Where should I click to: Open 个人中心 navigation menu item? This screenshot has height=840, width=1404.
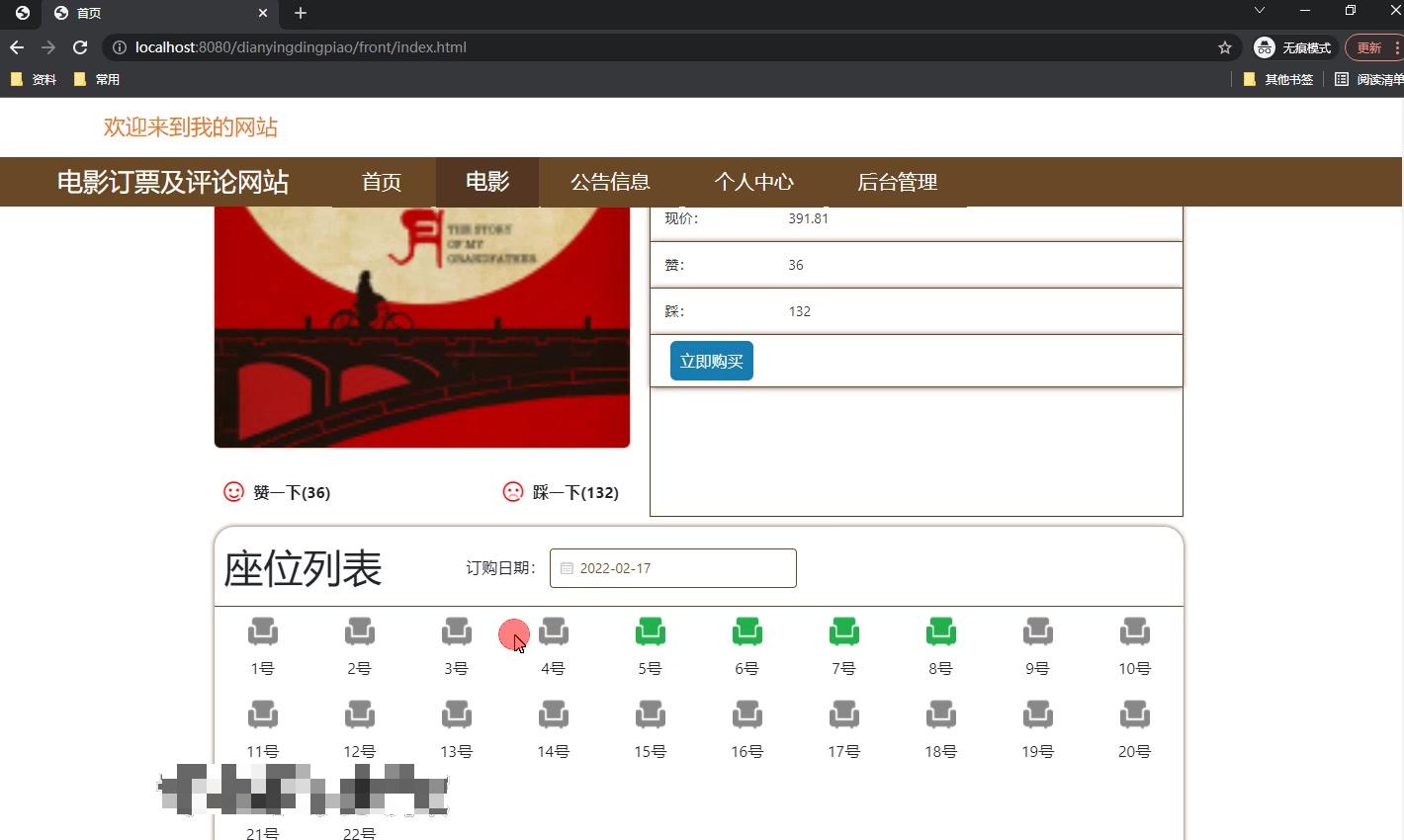[753, 182]
